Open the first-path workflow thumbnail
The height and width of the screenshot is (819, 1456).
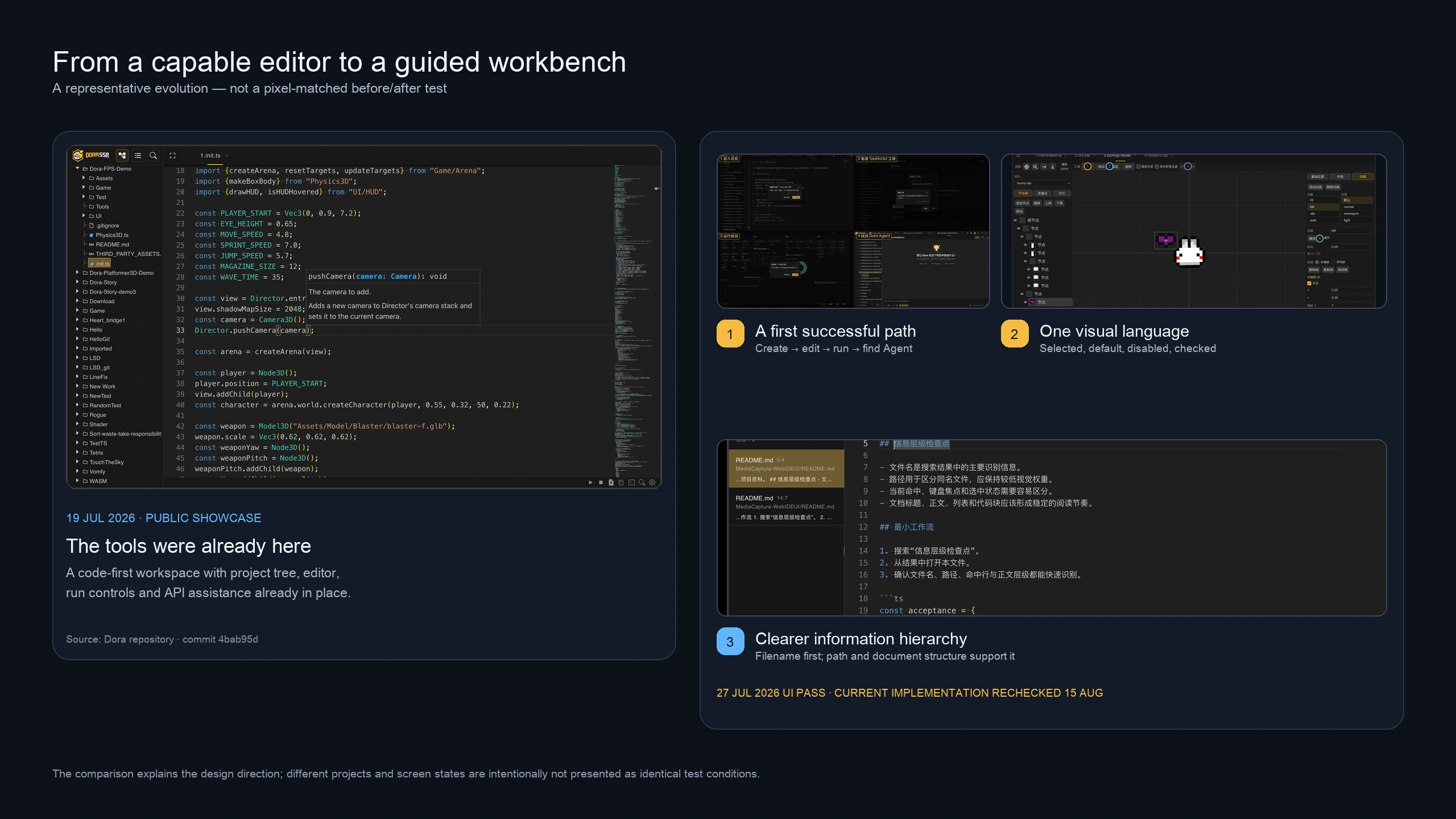(853, 231)
